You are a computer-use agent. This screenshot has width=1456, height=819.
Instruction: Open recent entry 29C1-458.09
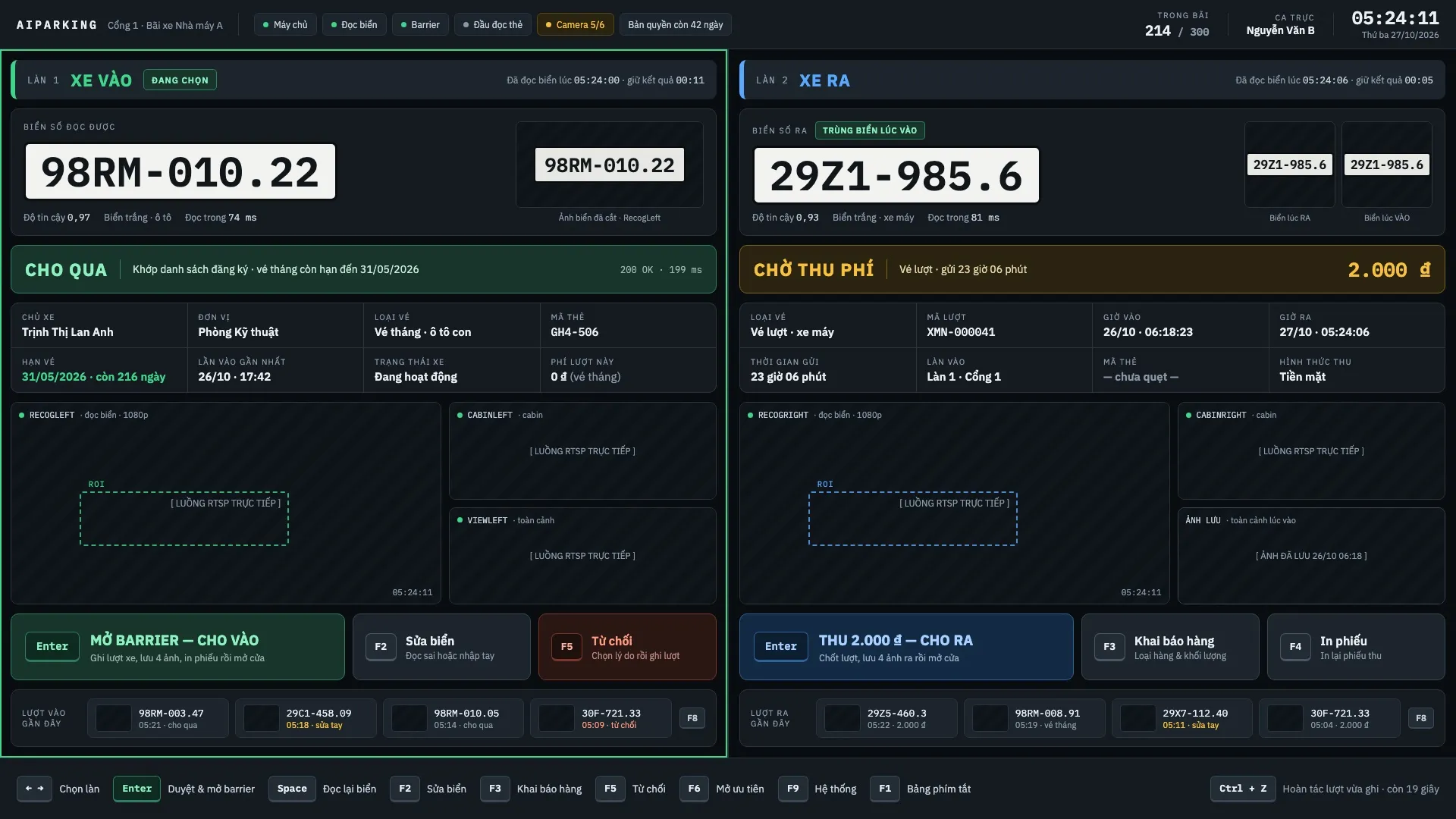tap(306, 718)
